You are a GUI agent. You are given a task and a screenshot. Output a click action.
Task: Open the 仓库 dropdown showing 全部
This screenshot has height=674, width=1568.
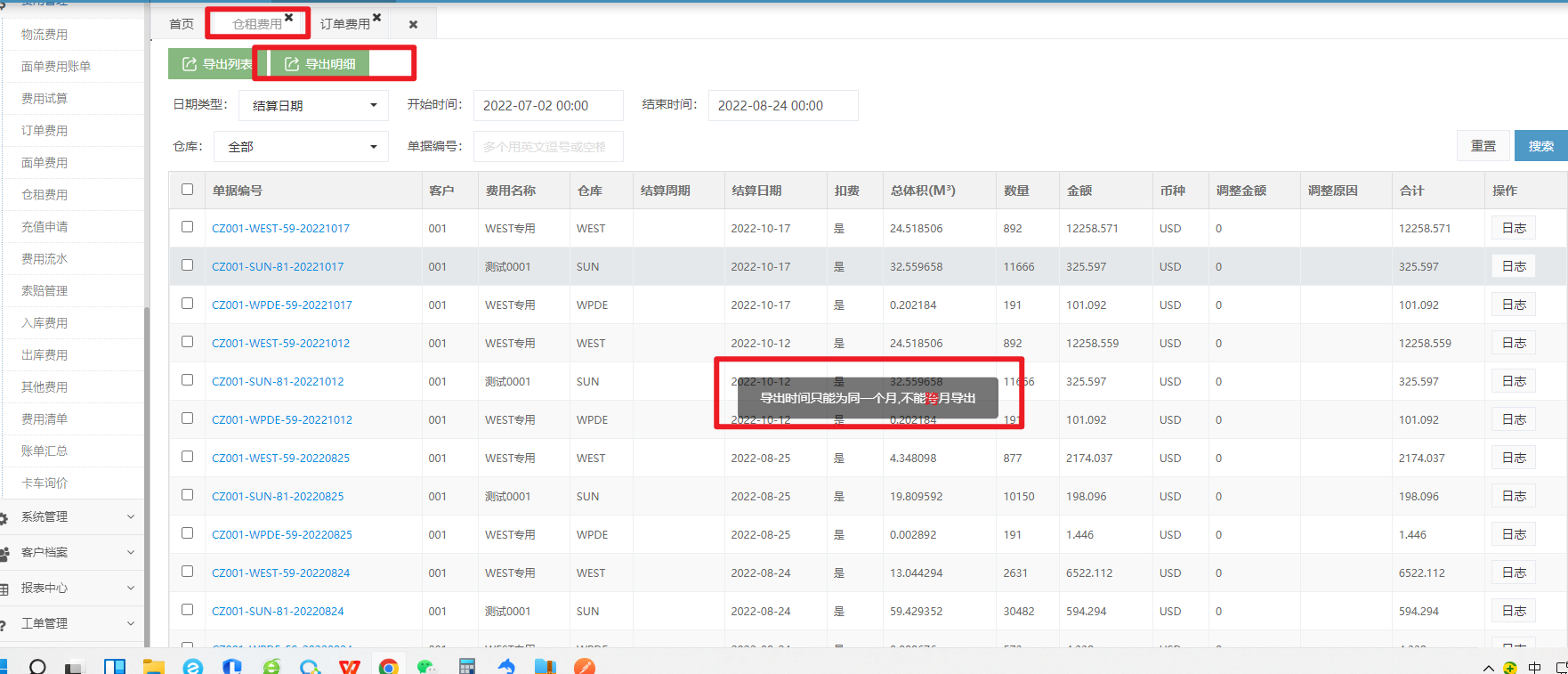pos(301,147)
